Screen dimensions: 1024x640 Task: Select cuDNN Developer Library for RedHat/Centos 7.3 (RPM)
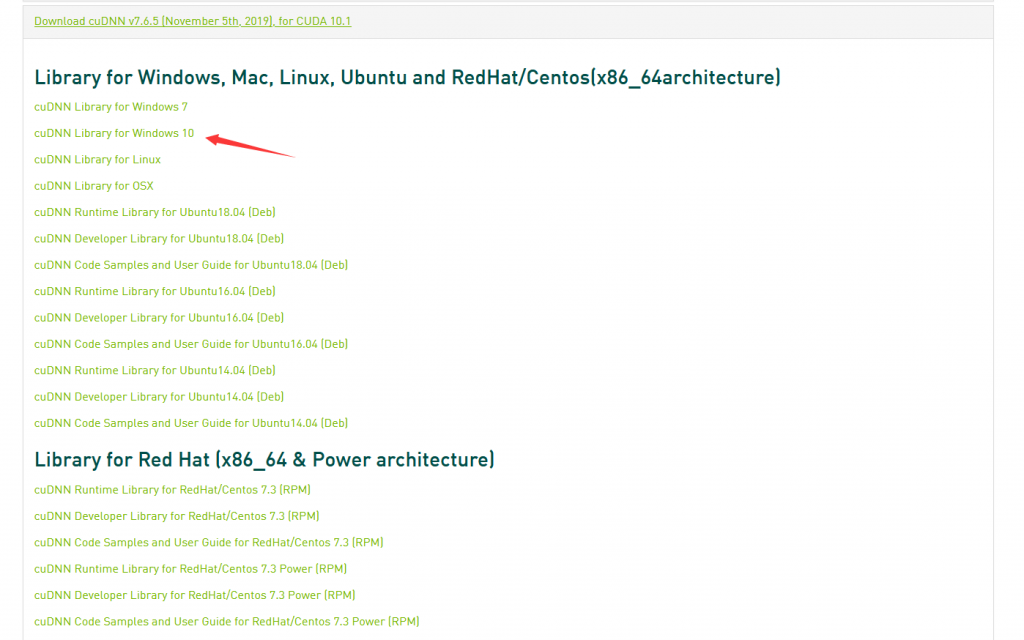pyautogui.click(x=176, y=516)
